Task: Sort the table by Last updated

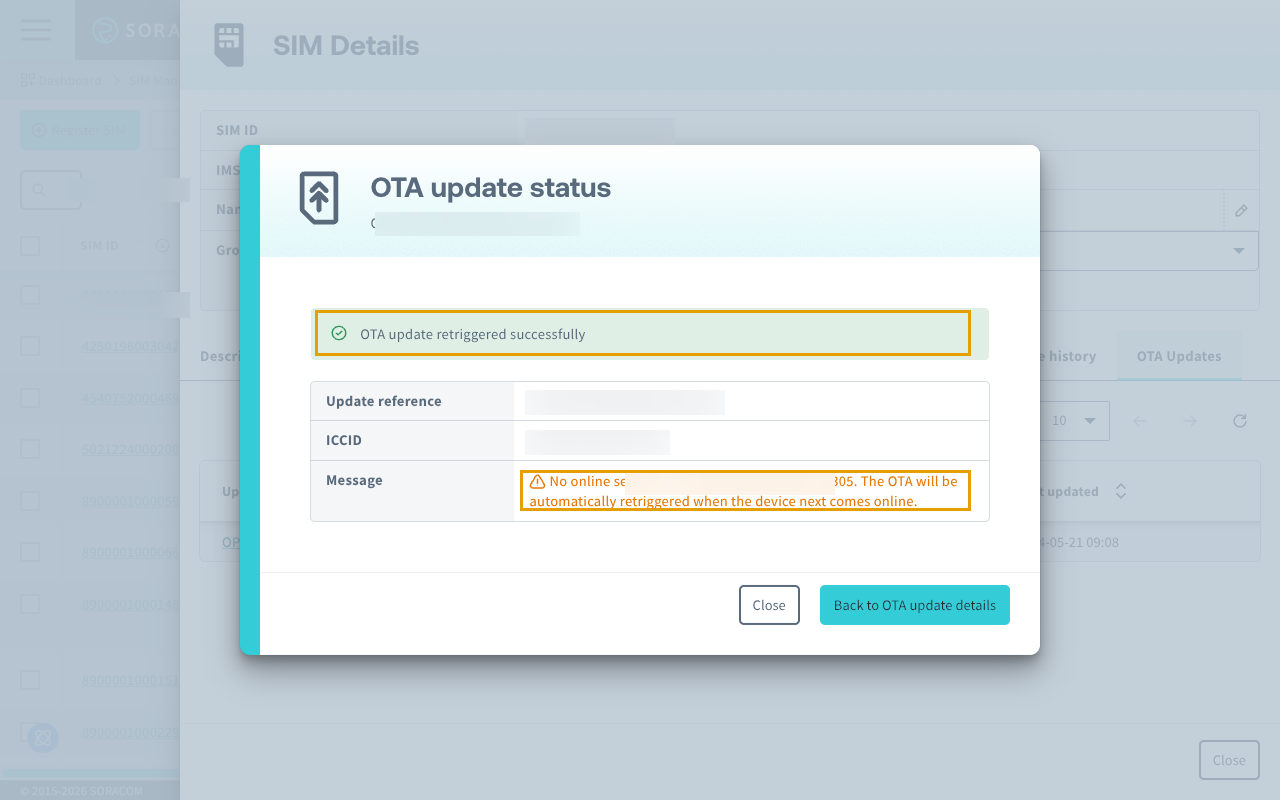Action: pyautogui.click(x=1120, y=491)
